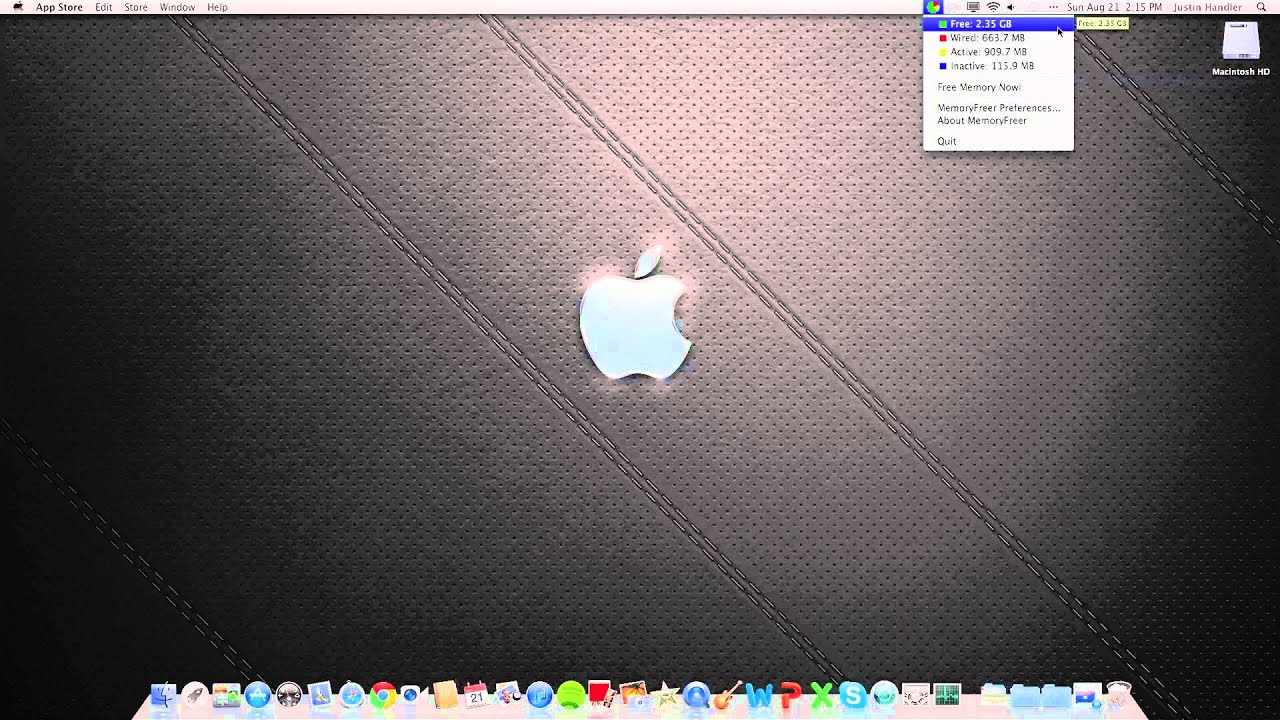The height and width of the screenshot is (720, 1280).
Task: Quit MemoryFreer from the menu
Action: (998, 141)
